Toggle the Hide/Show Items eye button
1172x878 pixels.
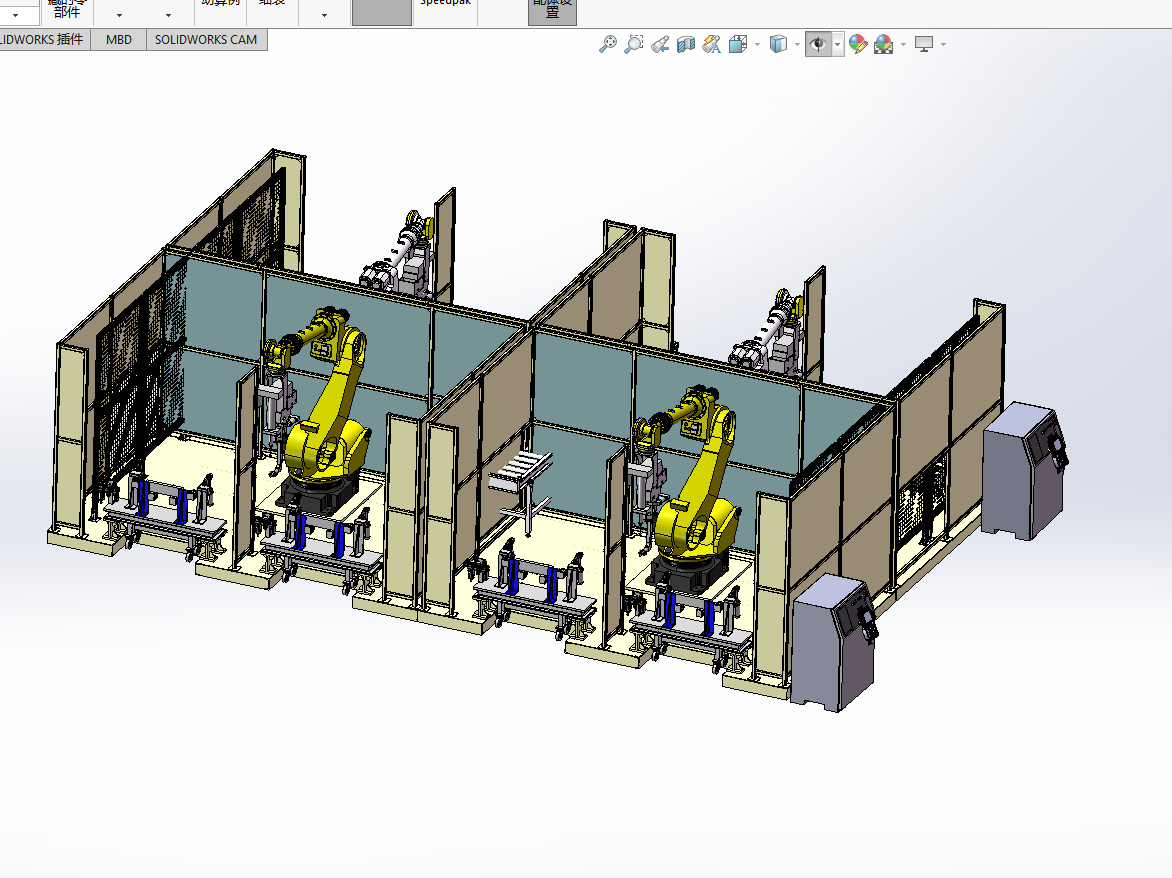point(818,44)
